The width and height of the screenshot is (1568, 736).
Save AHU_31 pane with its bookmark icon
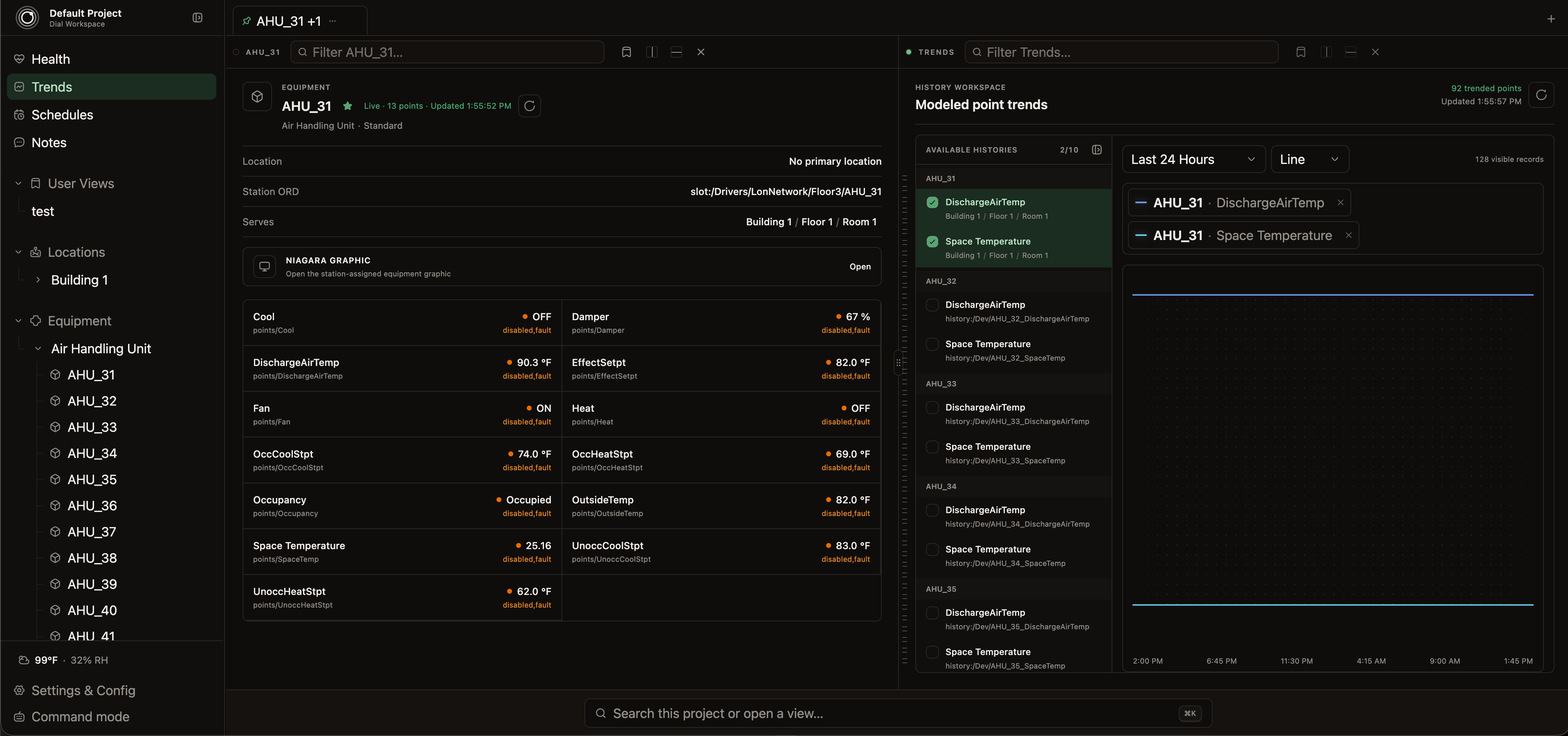[x=627, y=52]
